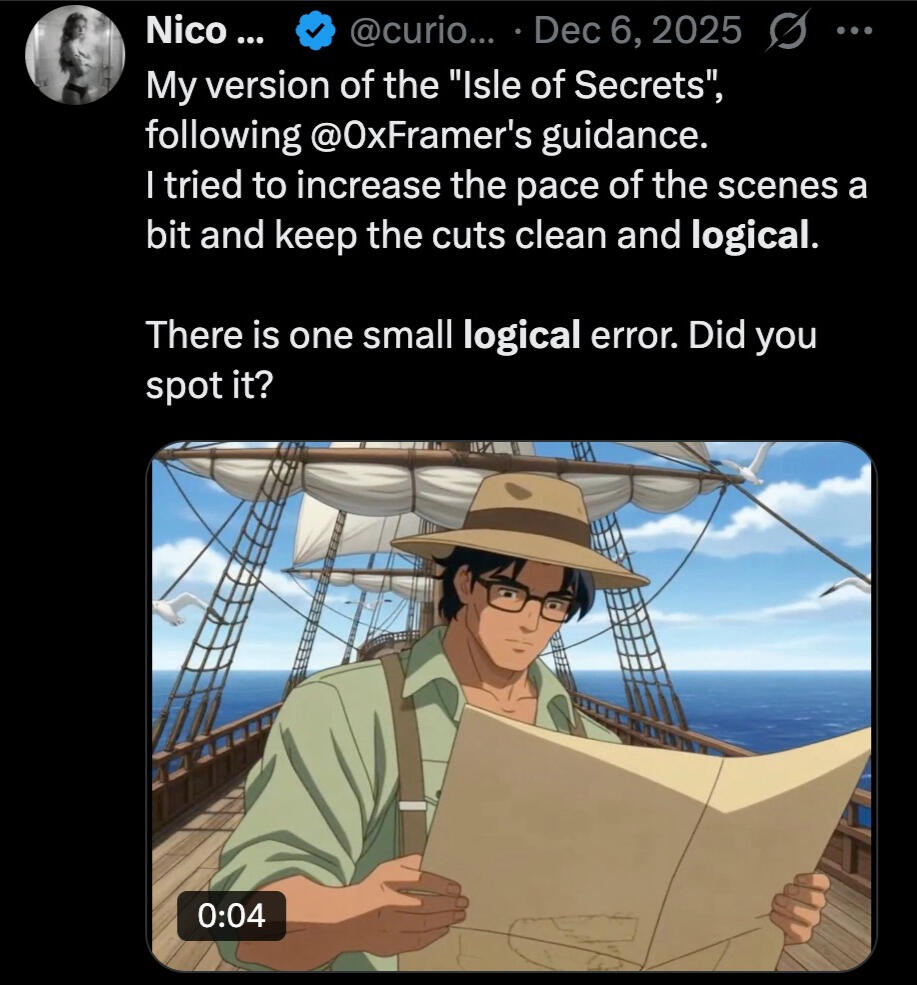Click the @curio... handle

coord(421,31)
